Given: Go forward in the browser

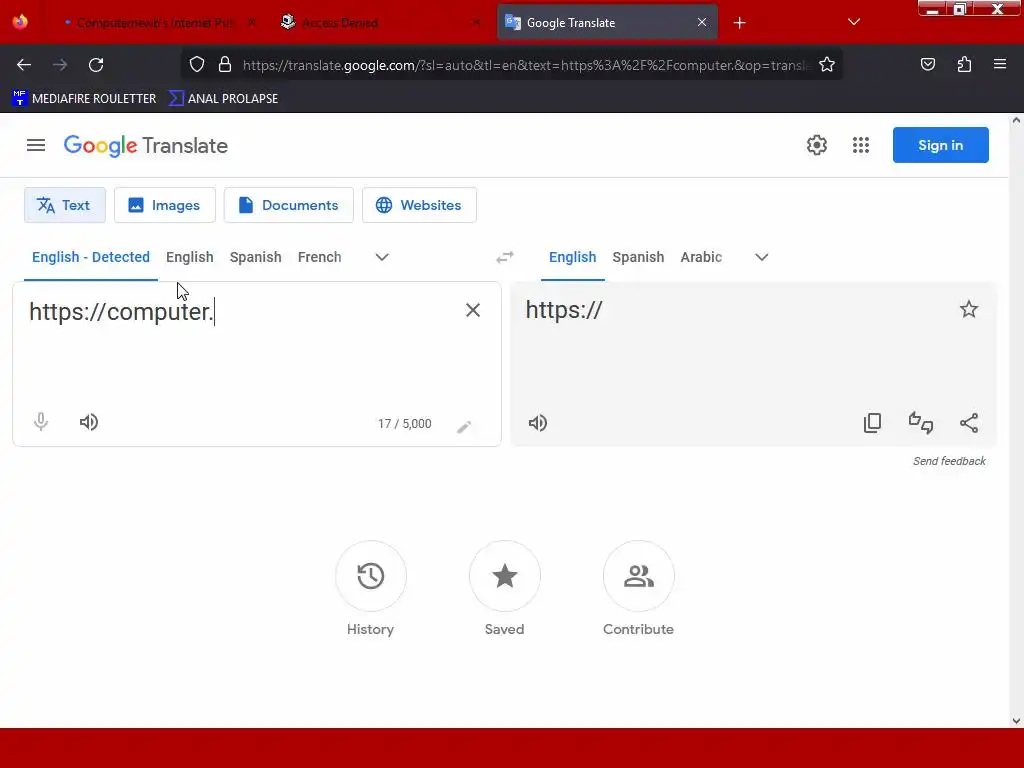Looking at the screenshot, I should point(60,65).
